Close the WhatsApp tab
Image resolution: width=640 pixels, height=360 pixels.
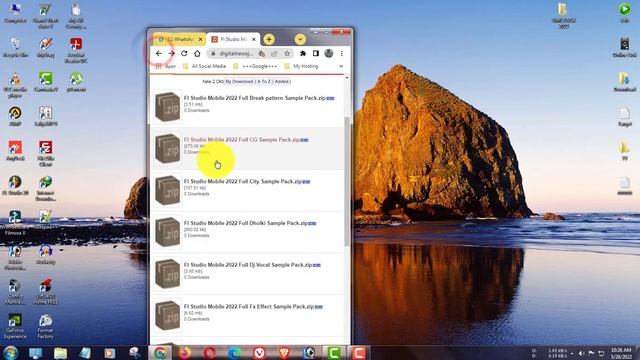click(x=200, y=39)
